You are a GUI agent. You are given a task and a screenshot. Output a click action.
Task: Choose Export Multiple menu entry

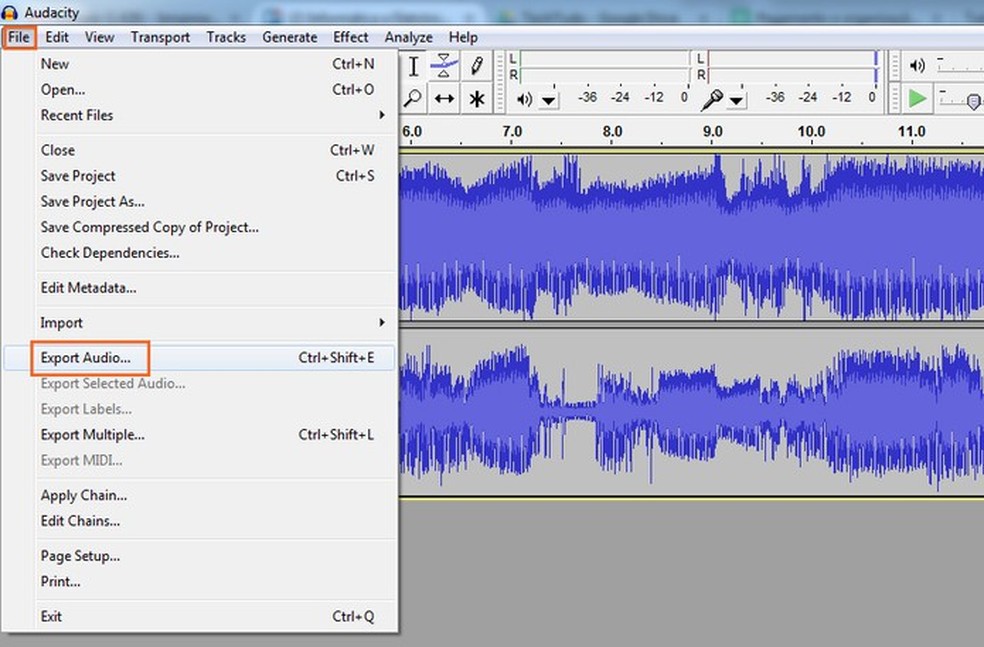click(92, 435)
